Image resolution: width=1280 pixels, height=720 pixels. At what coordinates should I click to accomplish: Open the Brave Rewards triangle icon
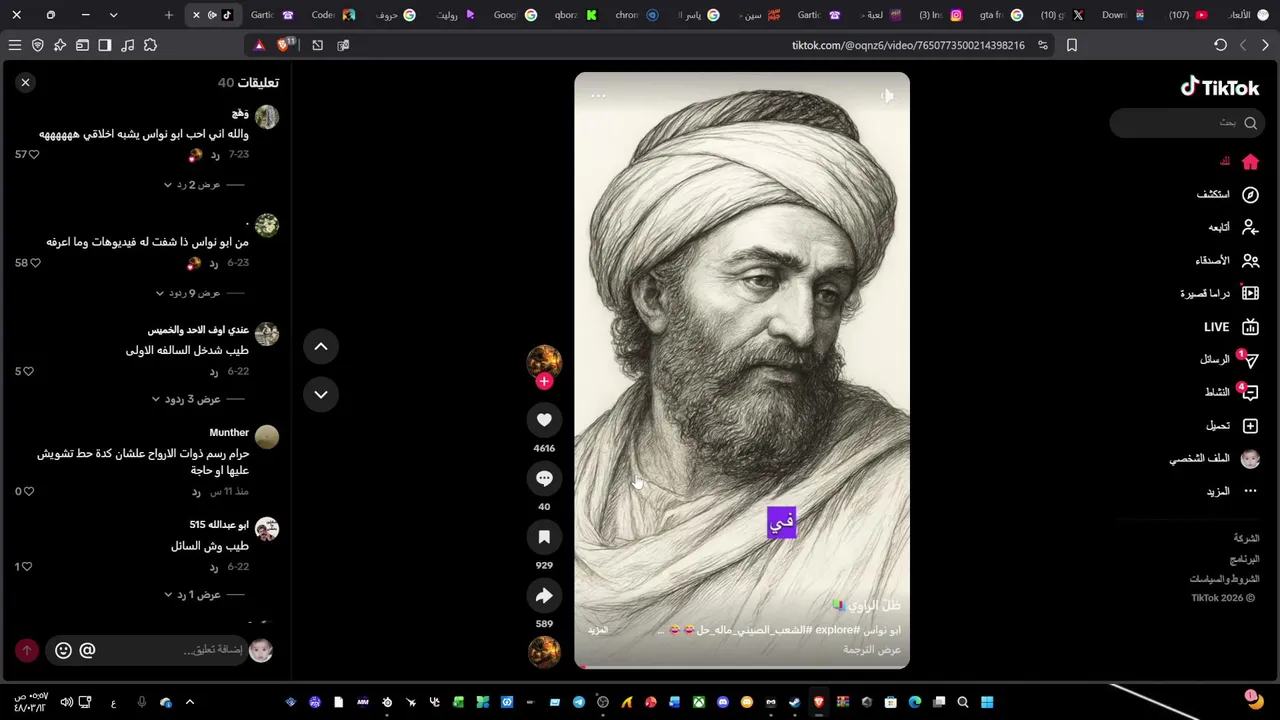259,45
